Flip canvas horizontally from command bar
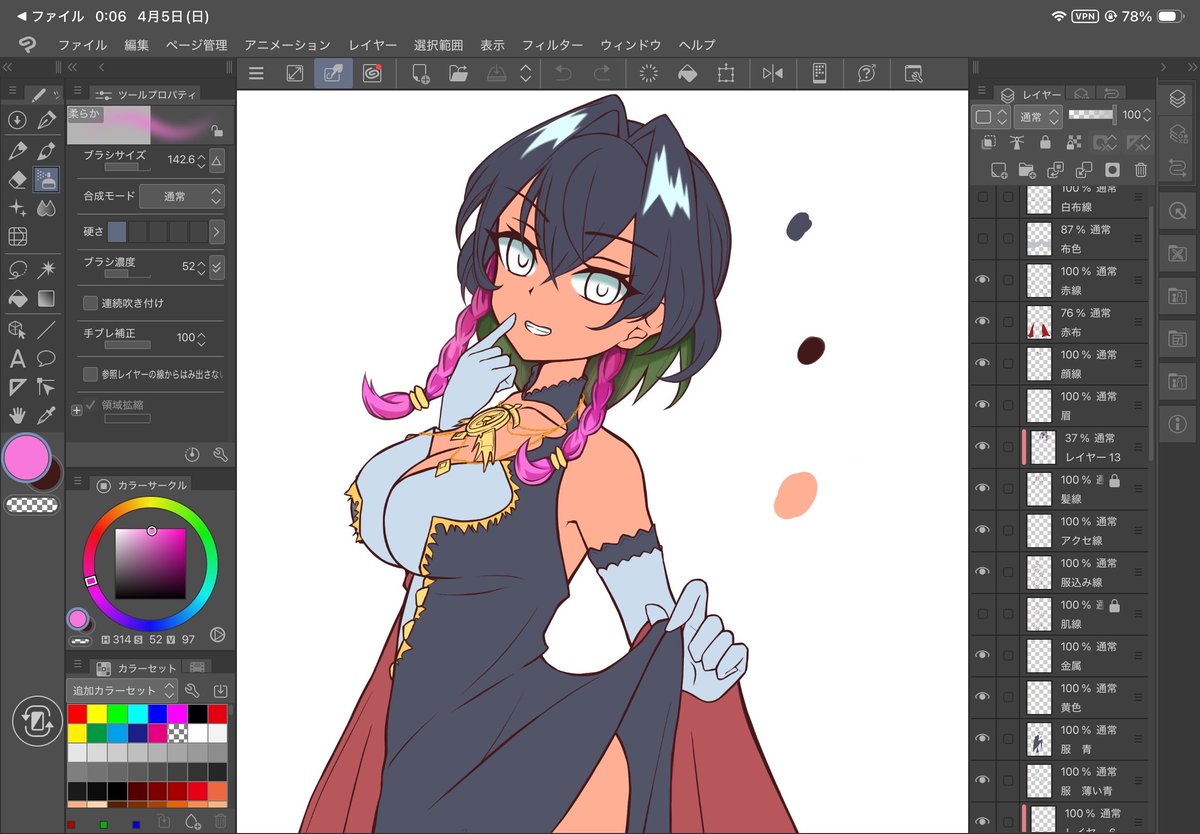 (773, 73)
